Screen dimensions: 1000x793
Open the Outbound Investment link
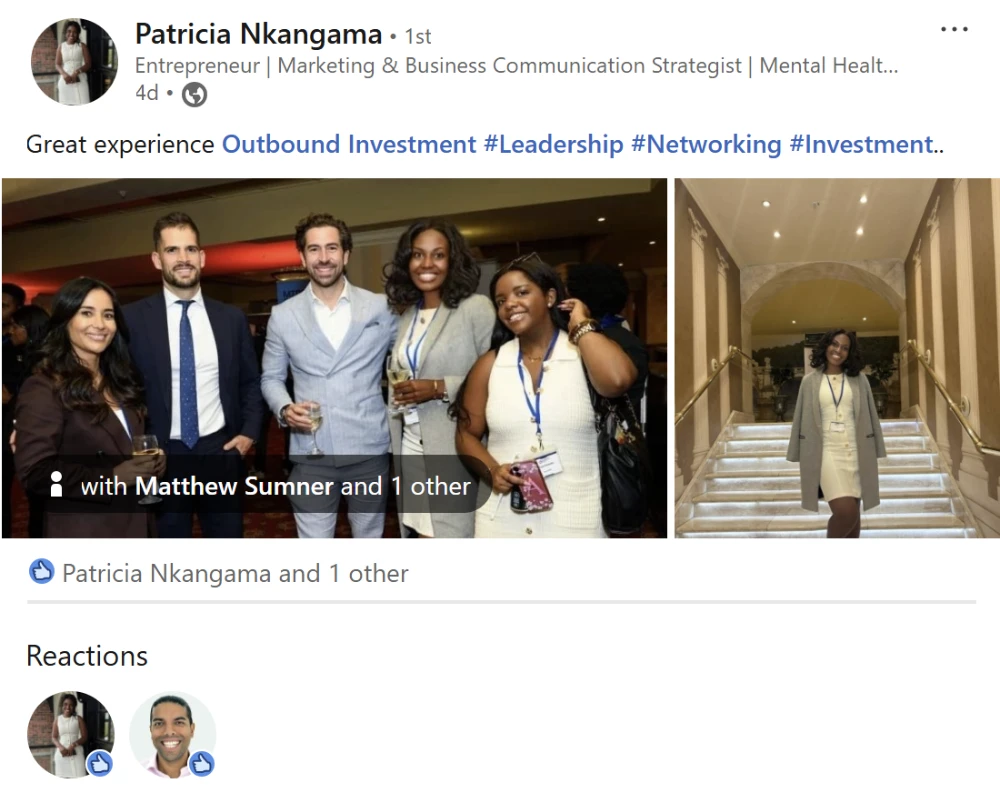(349, 144)
